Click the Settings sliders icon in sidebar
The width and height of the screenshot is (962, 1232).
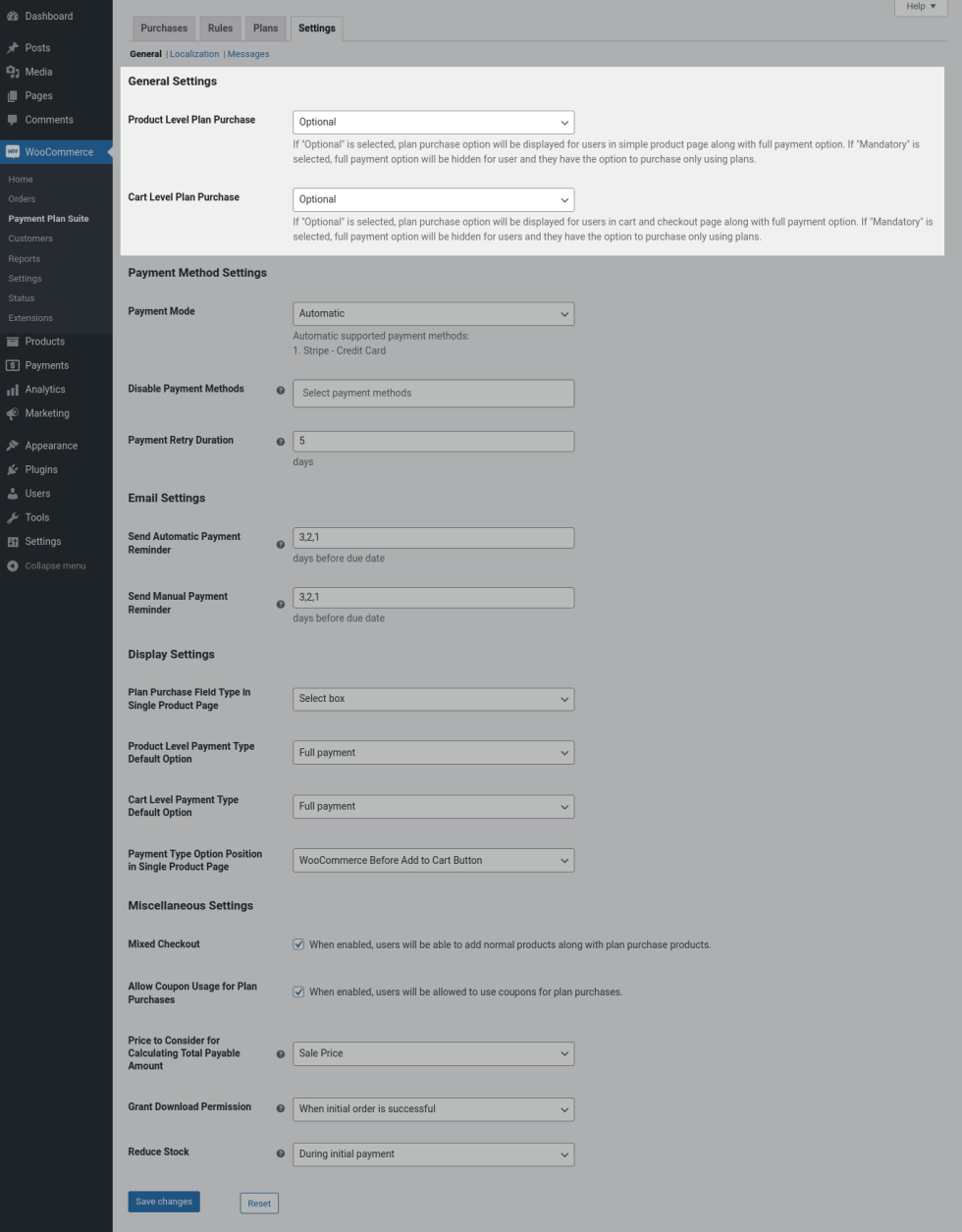click(x=13, y=542)
